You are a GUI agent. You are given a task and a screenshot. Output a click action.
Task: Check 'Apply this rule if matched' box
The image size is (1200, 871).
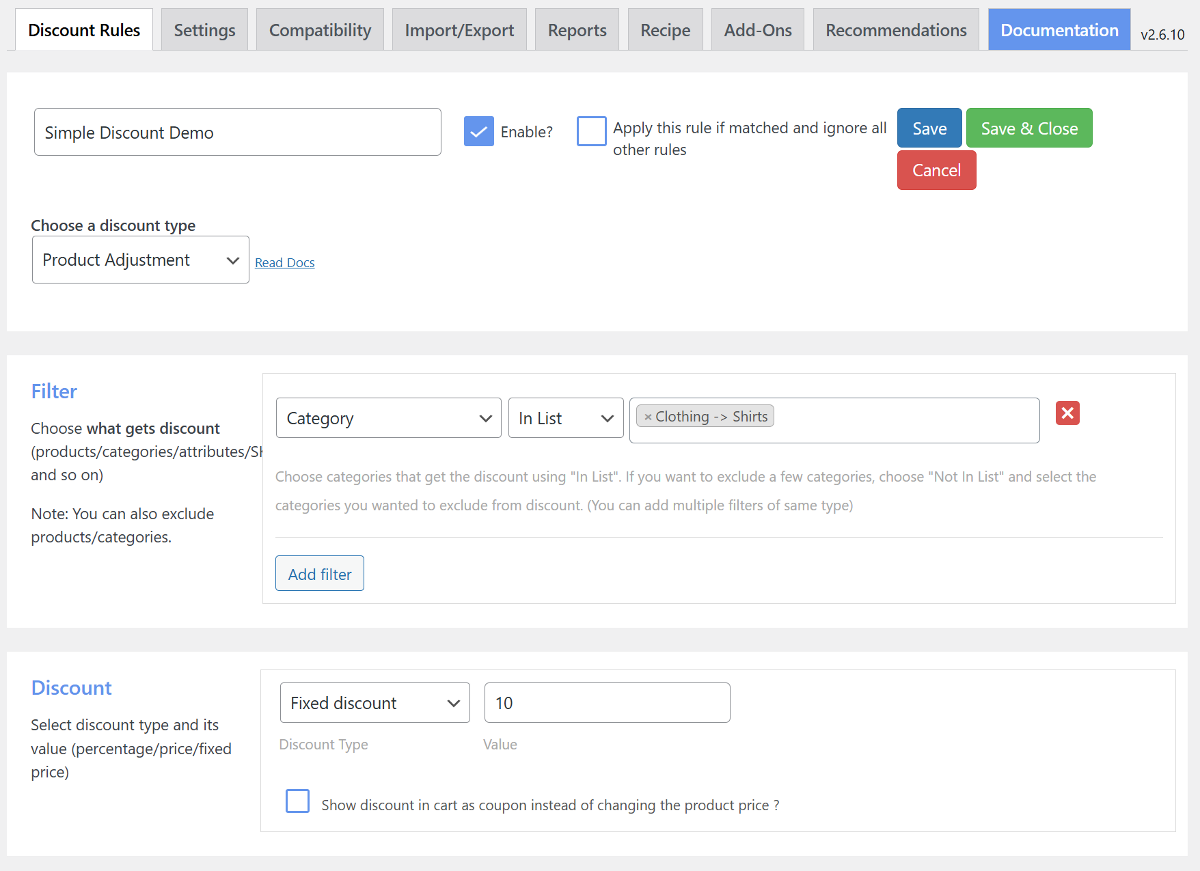(592, 131)
